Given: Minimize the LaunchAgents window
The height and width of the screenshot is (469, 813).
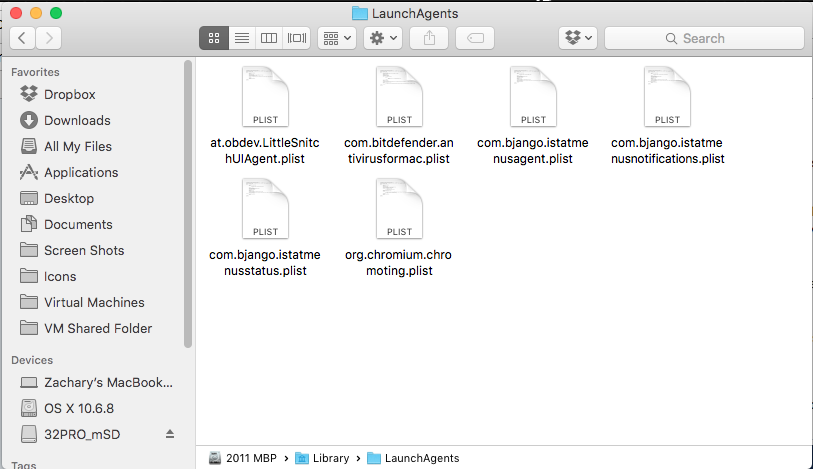Looking at the screenshot, I should tap(36, 13).
